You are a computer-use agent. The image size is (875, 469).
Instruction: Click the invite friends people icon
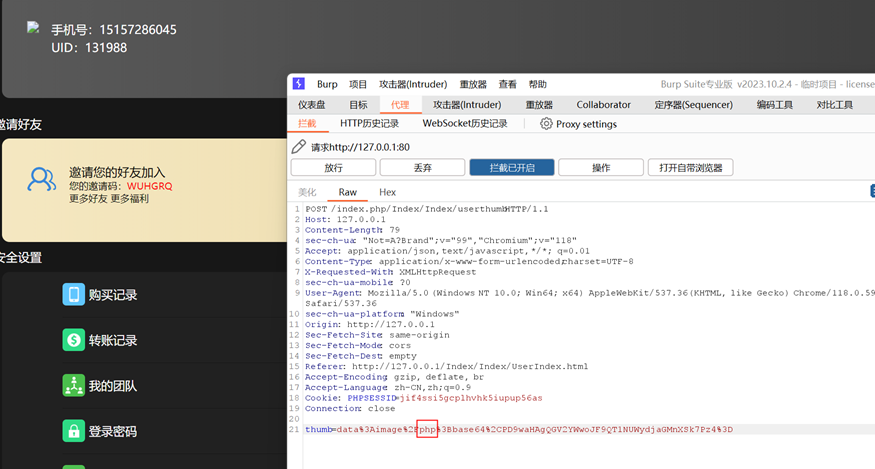click(42, 179)
